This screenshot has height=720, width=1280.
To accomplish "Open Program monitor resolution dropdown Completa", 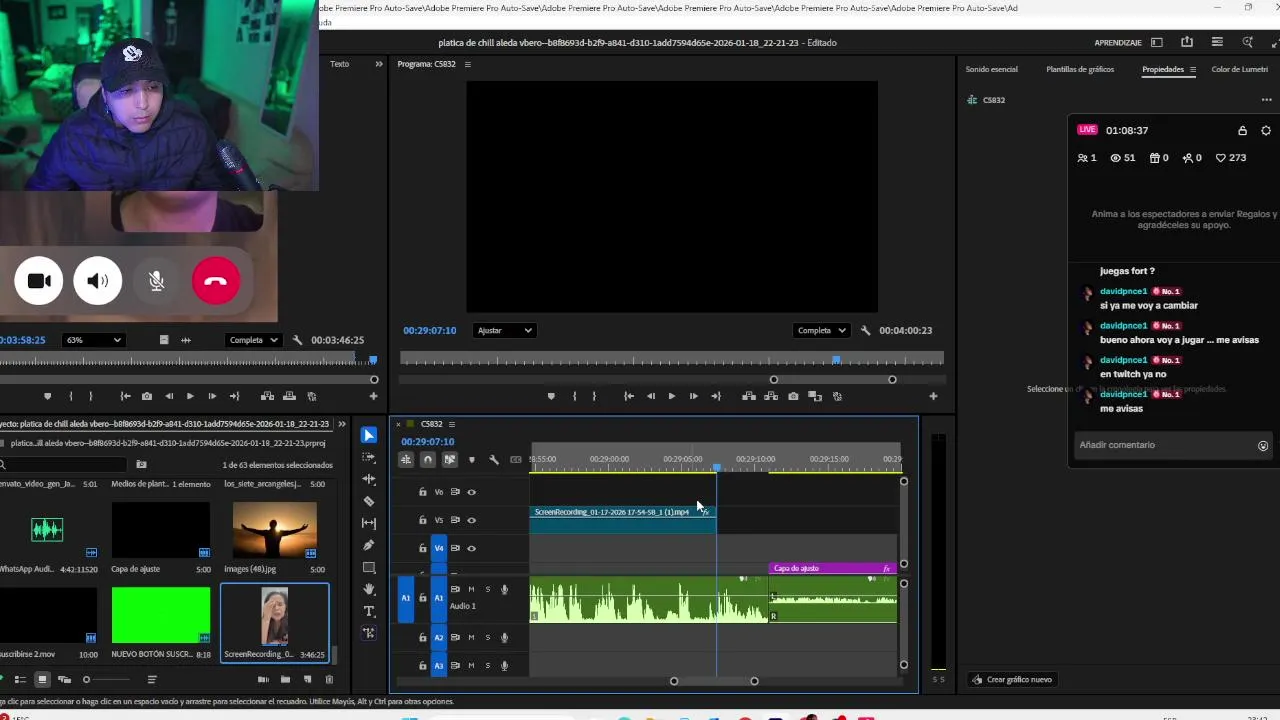I will pyautogui.click(x=822, y=330).
